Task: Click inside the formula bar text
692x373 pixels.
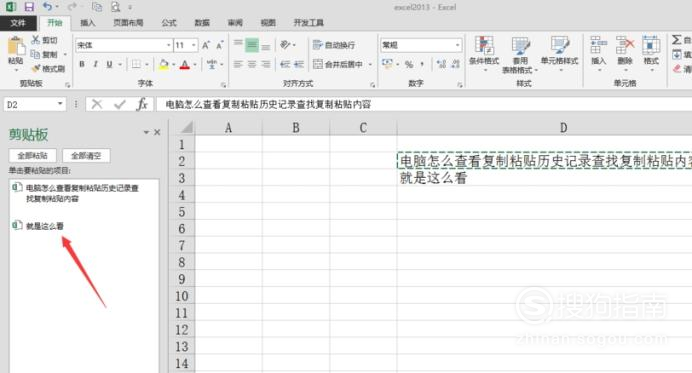Action: click(268, 104)
